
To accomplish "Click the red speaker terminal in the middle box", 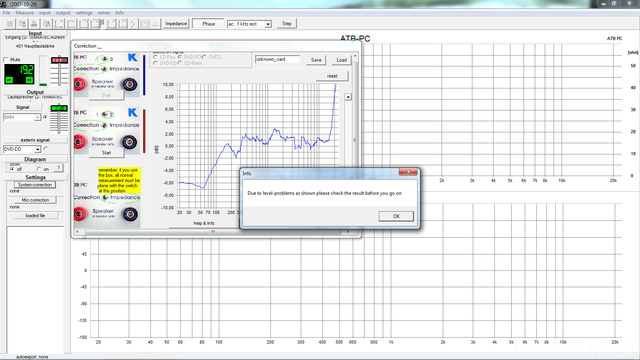I will click(79, 142).
